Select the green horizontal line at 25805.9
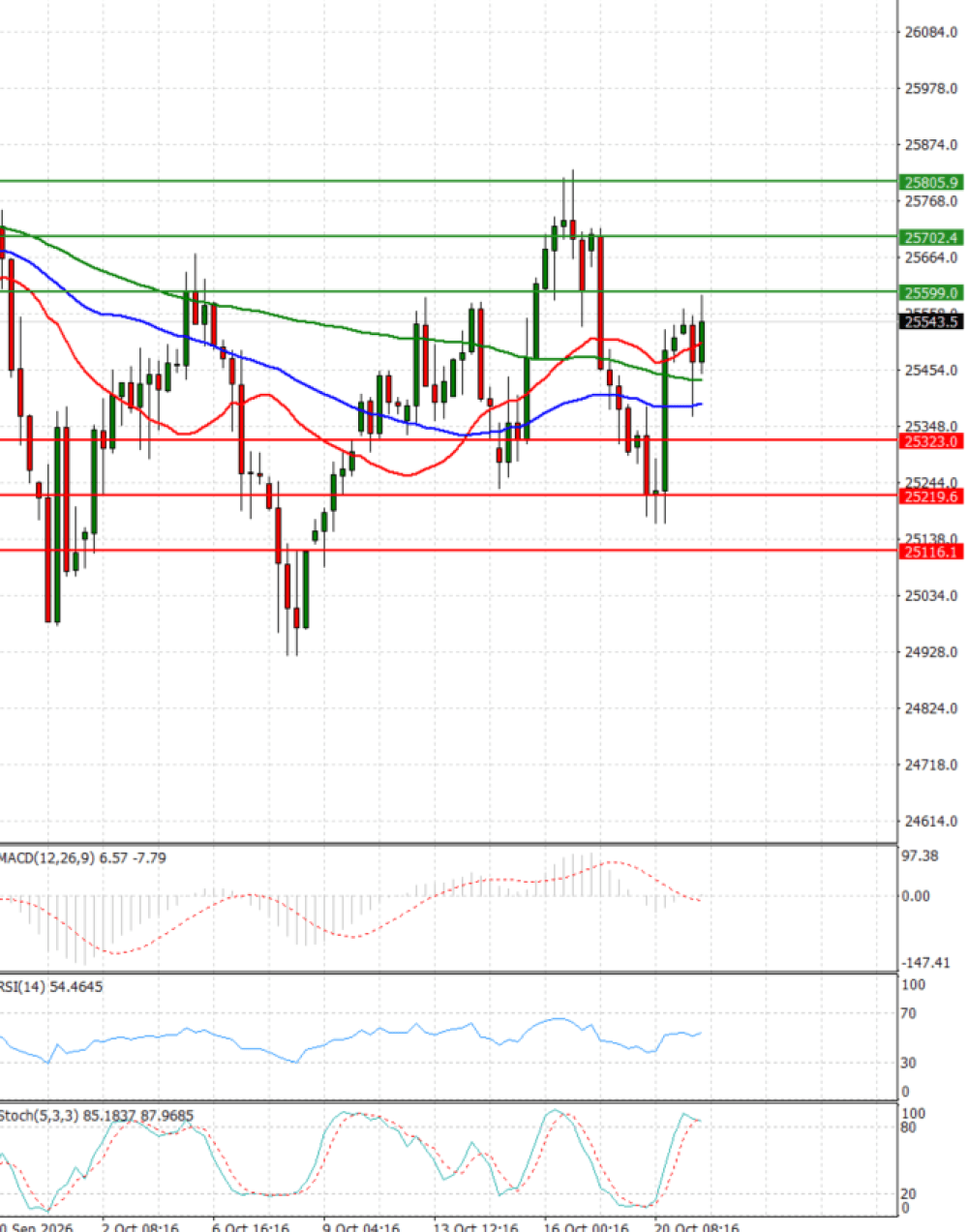This screenshot has height=1232, width=968. point(449,181)
